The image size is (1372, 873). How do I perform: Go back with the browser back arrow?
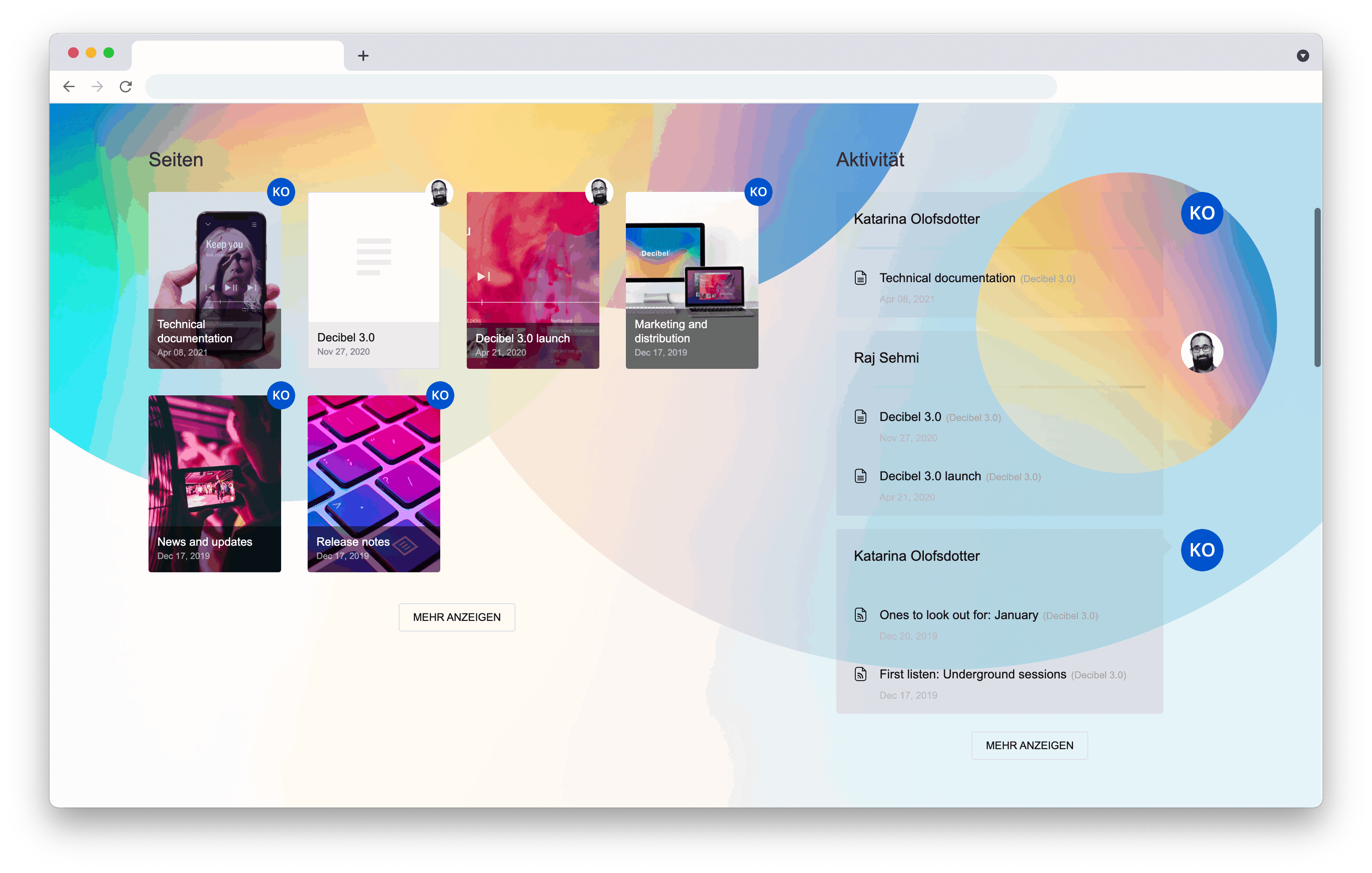coord(69,87)
